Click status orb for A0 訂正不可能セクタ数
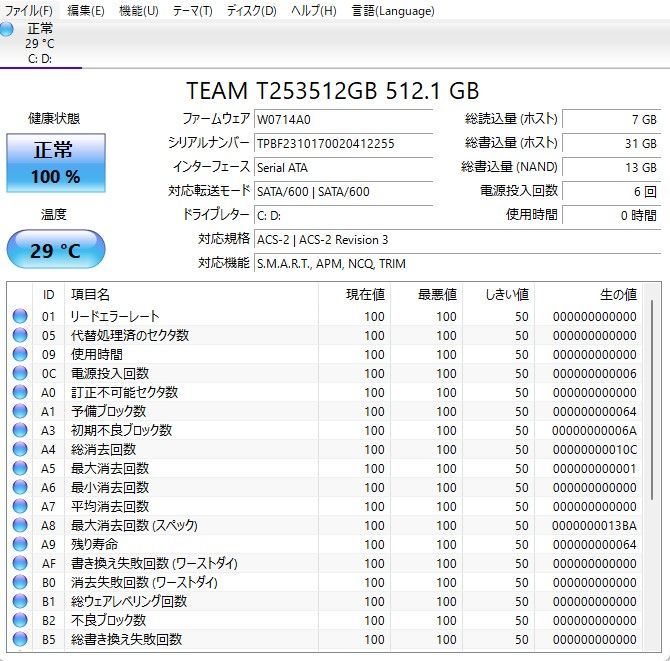Screen dimensions: 670x661 pos(20,392)
